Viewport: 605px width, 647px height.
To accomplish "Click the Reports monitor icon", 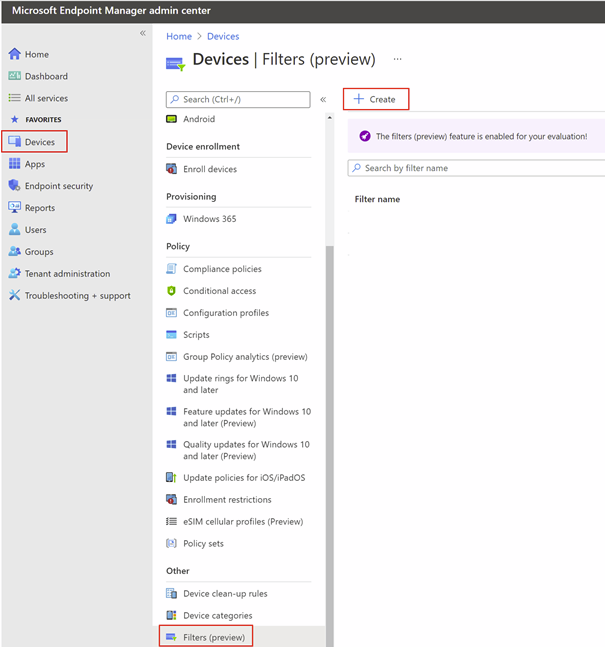I will 14,207.
